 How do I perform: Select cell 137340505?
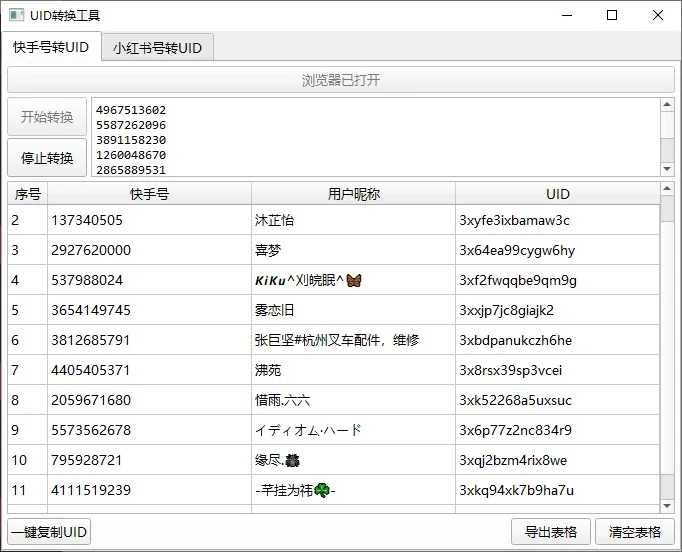[x=149, y=220]
